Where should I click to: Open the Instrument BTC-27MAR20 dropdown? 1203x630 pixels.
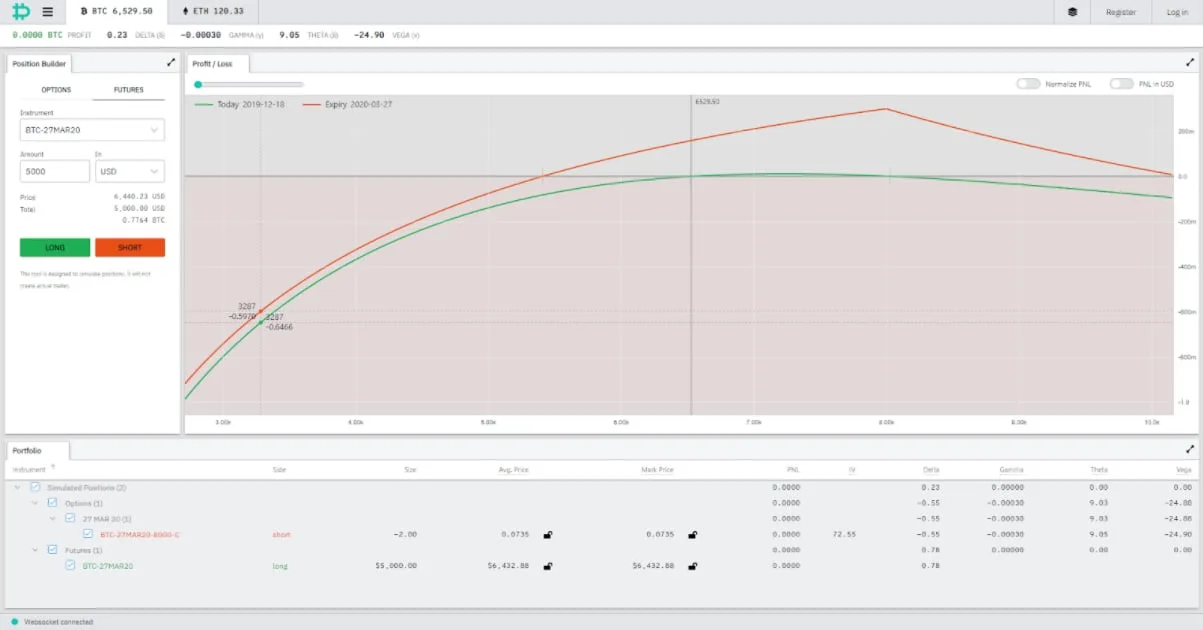pos(92,130)
